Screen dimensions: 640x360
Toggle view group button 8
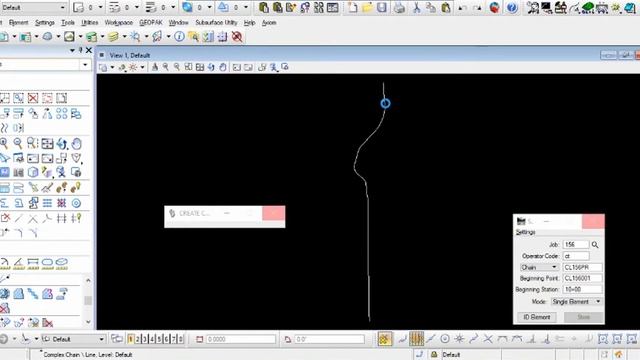[180, 339]
